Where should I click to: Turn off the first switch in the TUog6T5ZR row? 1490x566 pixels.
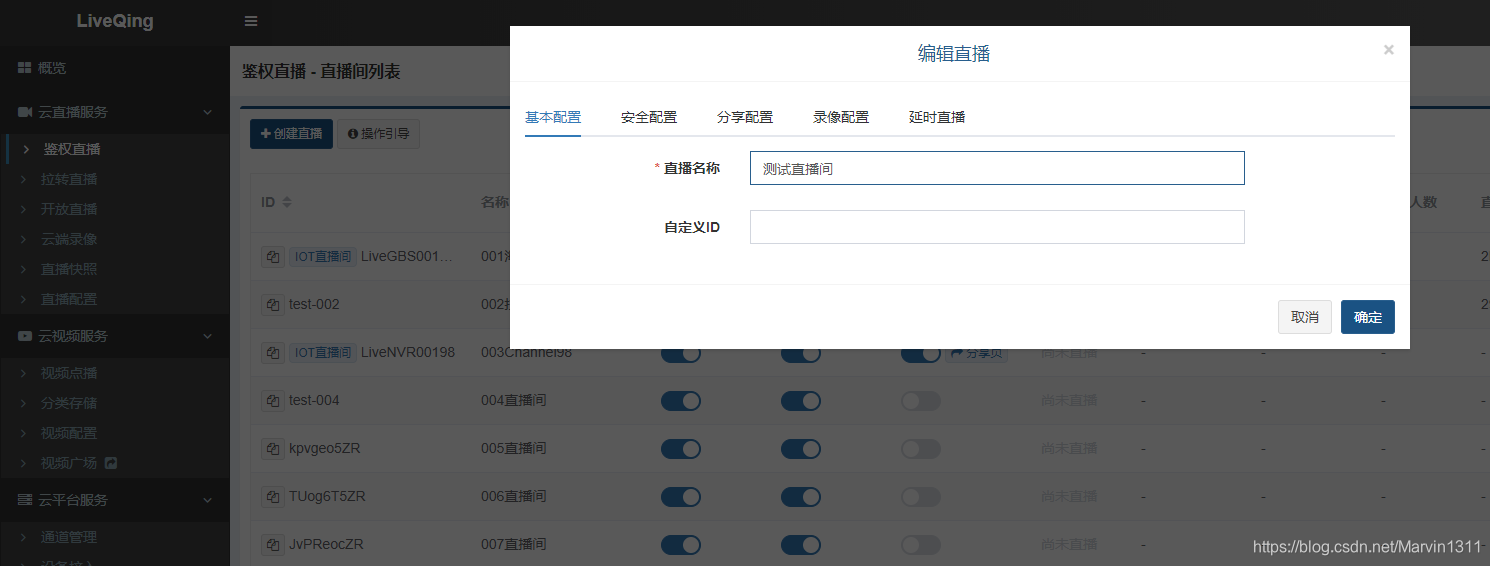pos(681,496)
